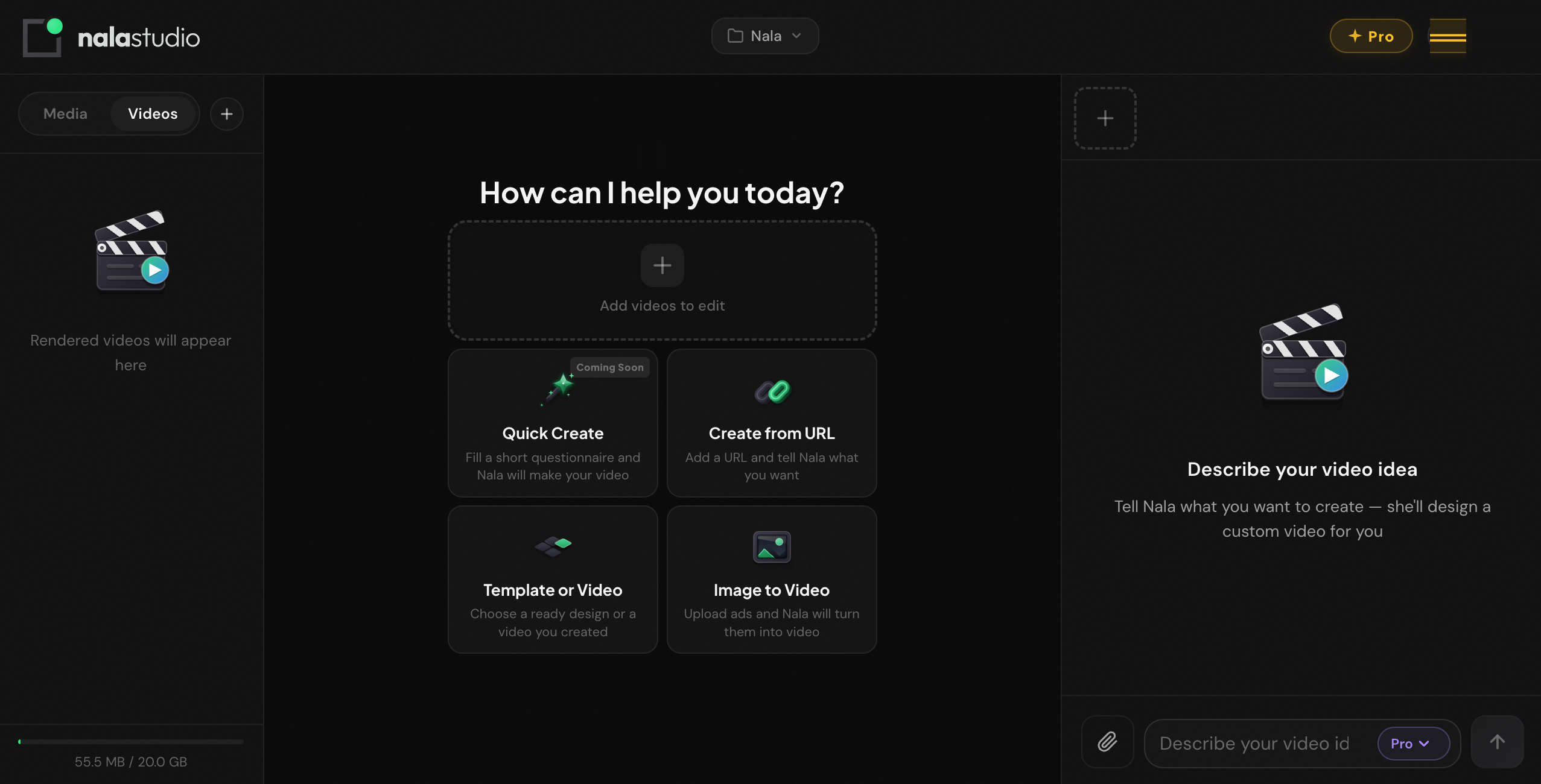Click the plus icon next to Videos tab
Viewport: 1541px width, 784px height.
227,113
